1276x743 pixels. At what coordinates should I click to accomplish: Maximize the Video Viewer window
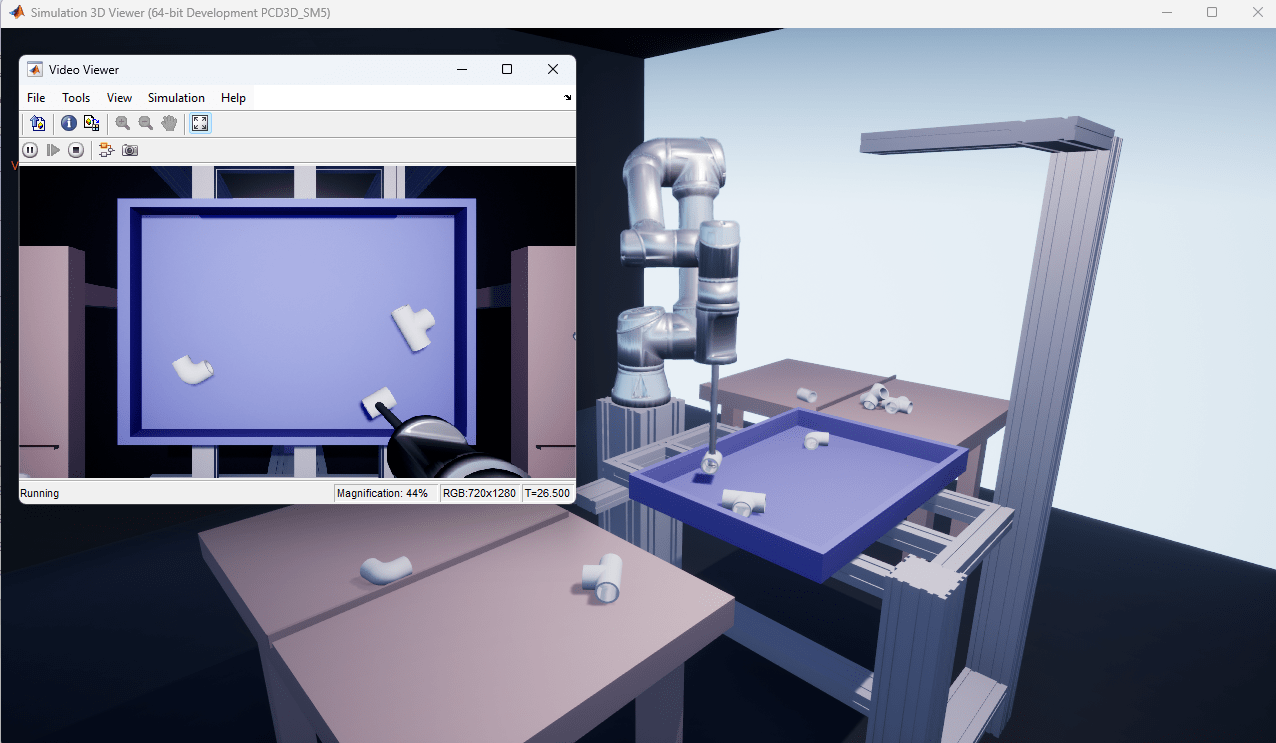pos(507,69)
